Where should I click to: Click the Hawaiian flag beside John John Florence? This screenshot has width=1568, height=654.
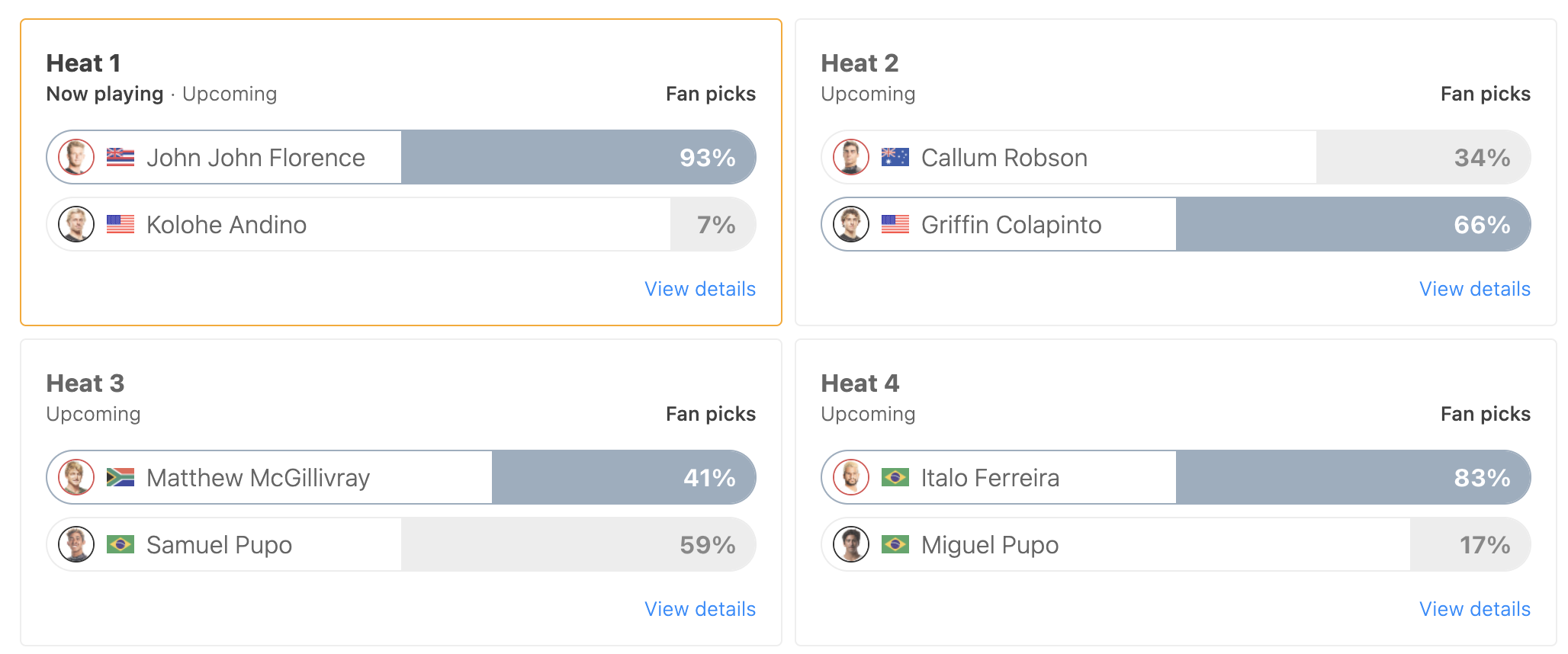(x=120, y=157)
